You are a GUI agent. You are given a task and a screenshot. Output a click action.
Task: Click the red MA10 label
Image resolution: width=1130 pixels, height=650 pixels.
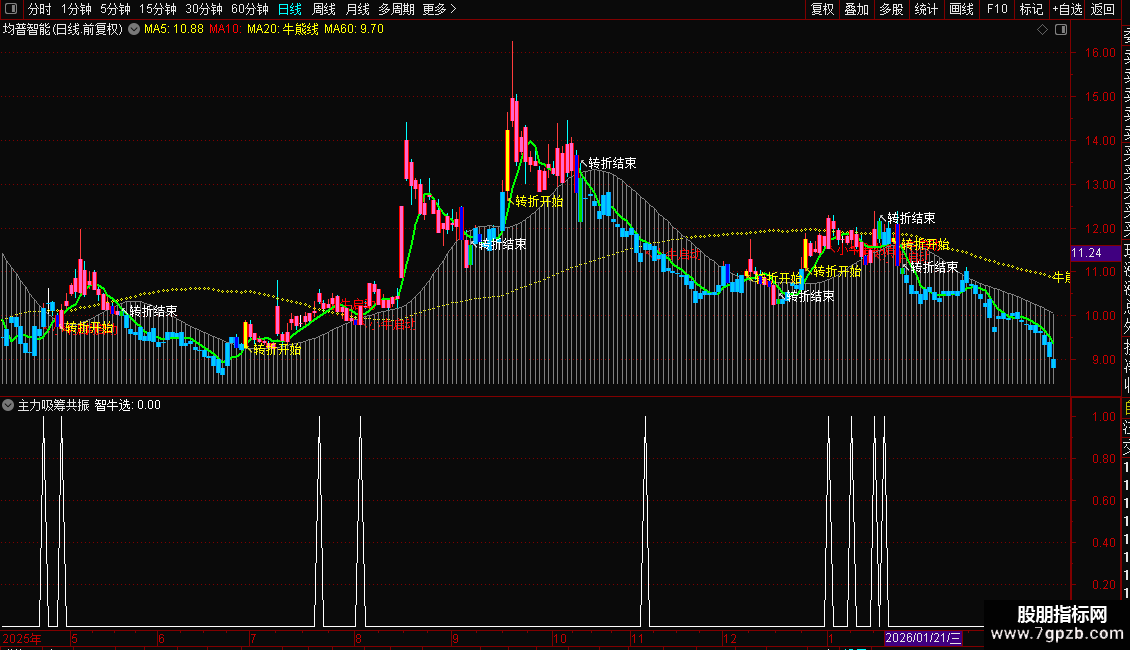[x=225, y=30]
